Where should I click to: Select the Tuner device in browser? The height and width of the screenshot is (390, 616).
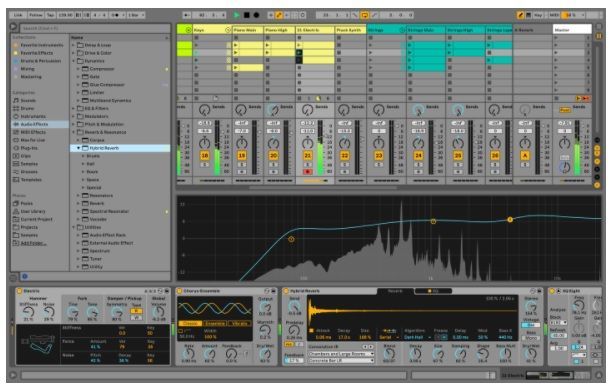pyautogui.click(x=95, y=259)
